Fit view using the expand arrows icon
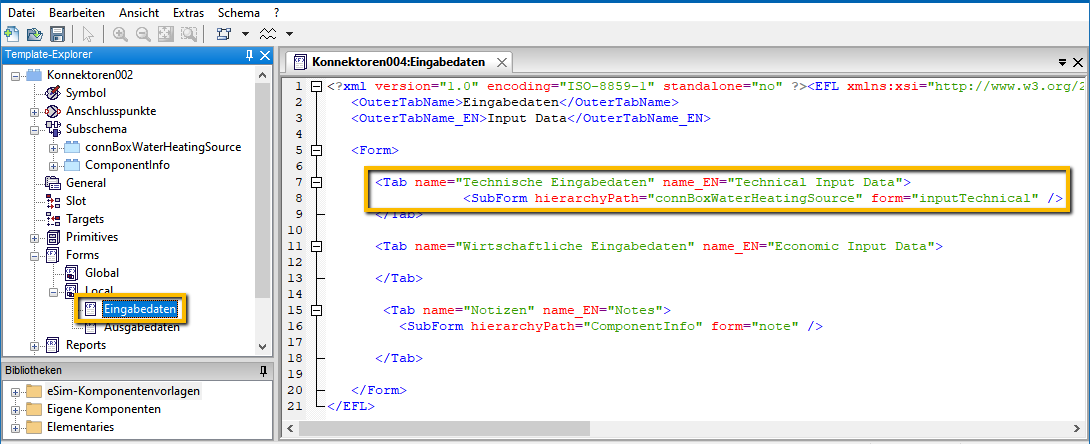 coord(165,33)
